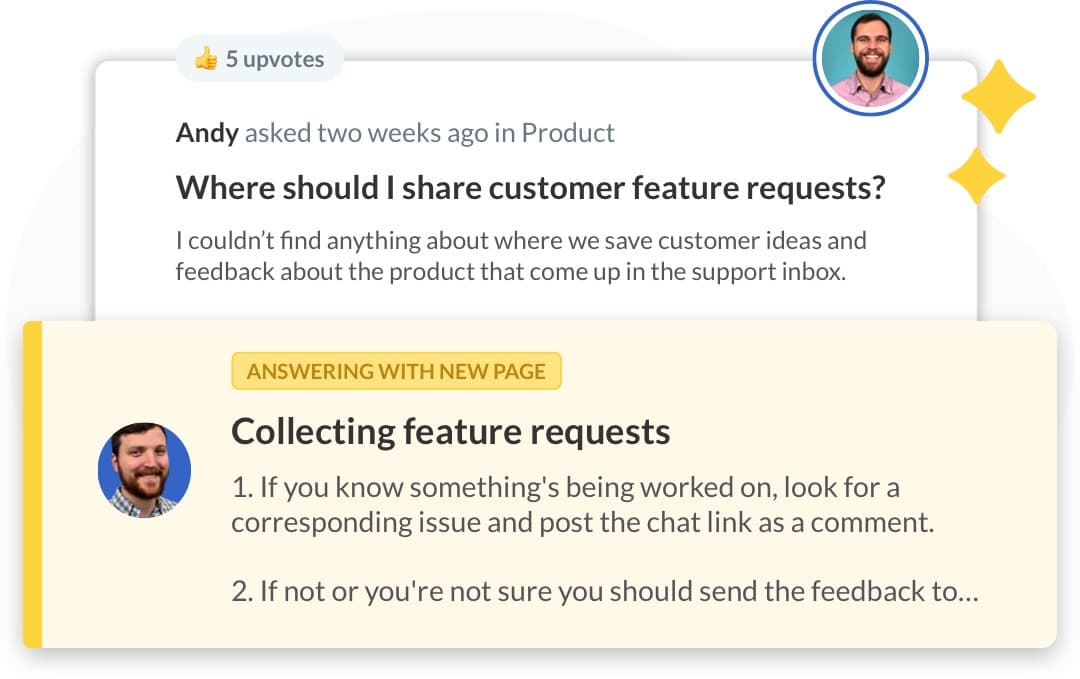Click the small yellow sparkle star
This screenshot has width=1080, height=679.
click(x=976, y=175)
